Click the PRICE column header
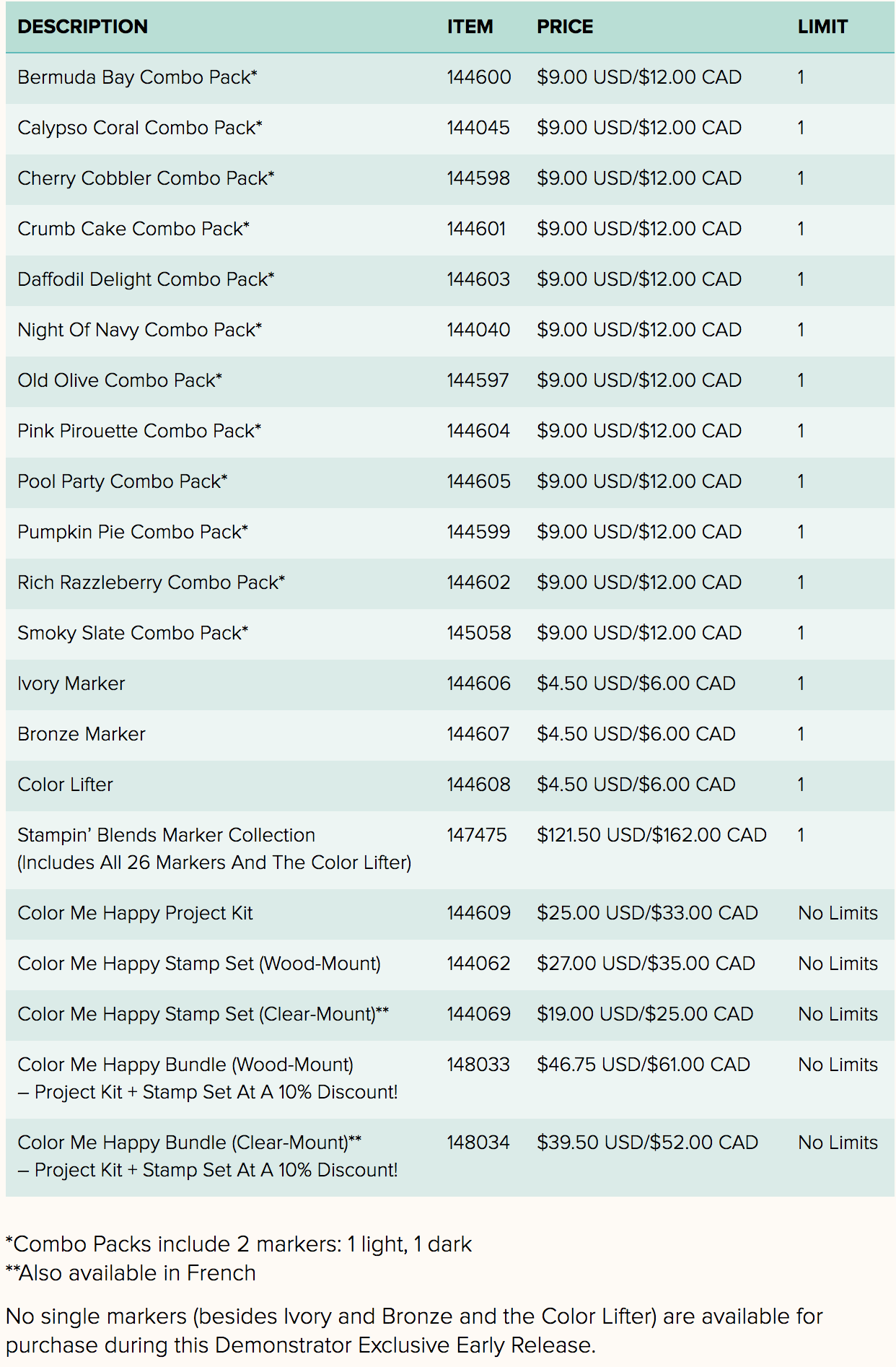This screenshot has width=896, height=1367. 565,27
